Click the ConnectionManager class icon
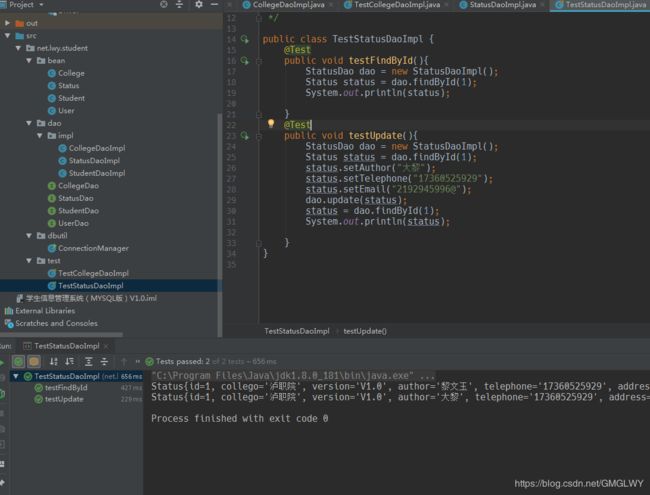Image resolution: width=650 pixels, height=495 pixels. pos(52,248)
